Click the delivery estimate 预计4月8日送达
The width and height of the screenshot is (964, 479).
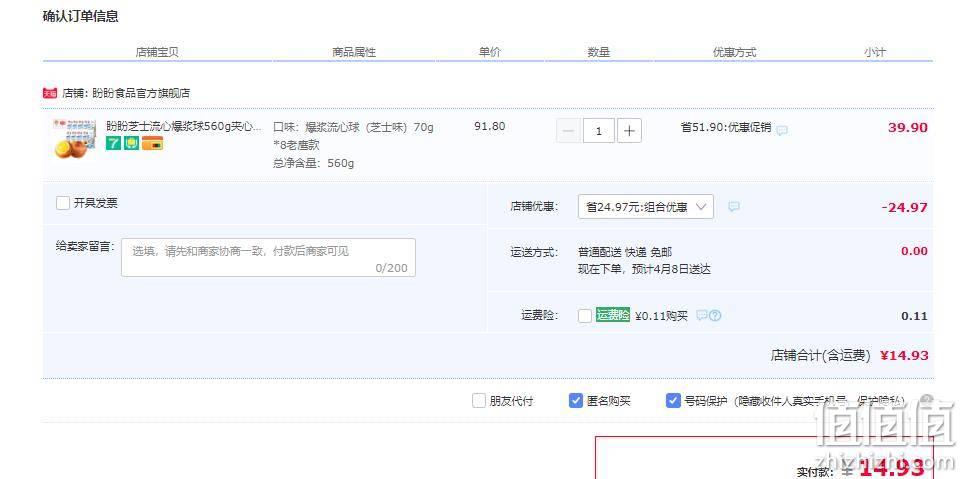point(671,269)
